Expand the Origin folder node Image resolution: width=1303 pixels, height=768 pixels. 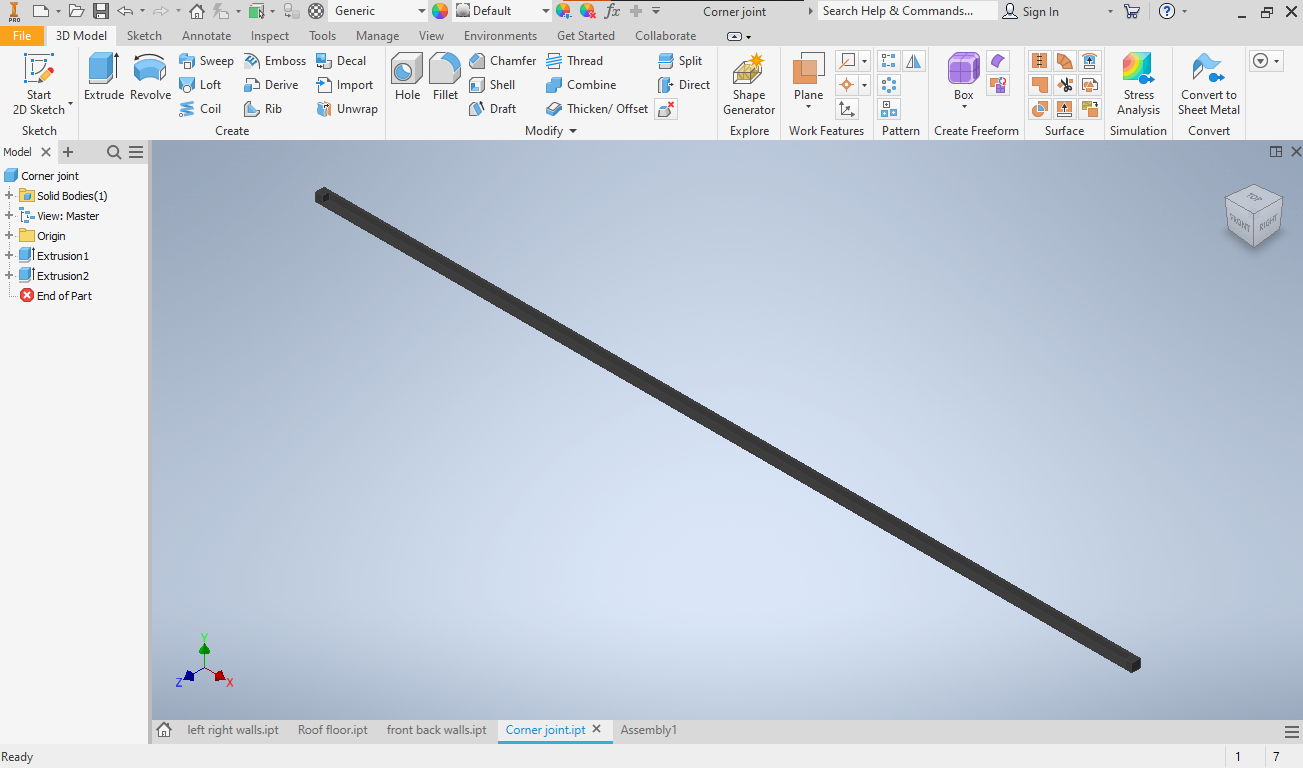point(9,236)
